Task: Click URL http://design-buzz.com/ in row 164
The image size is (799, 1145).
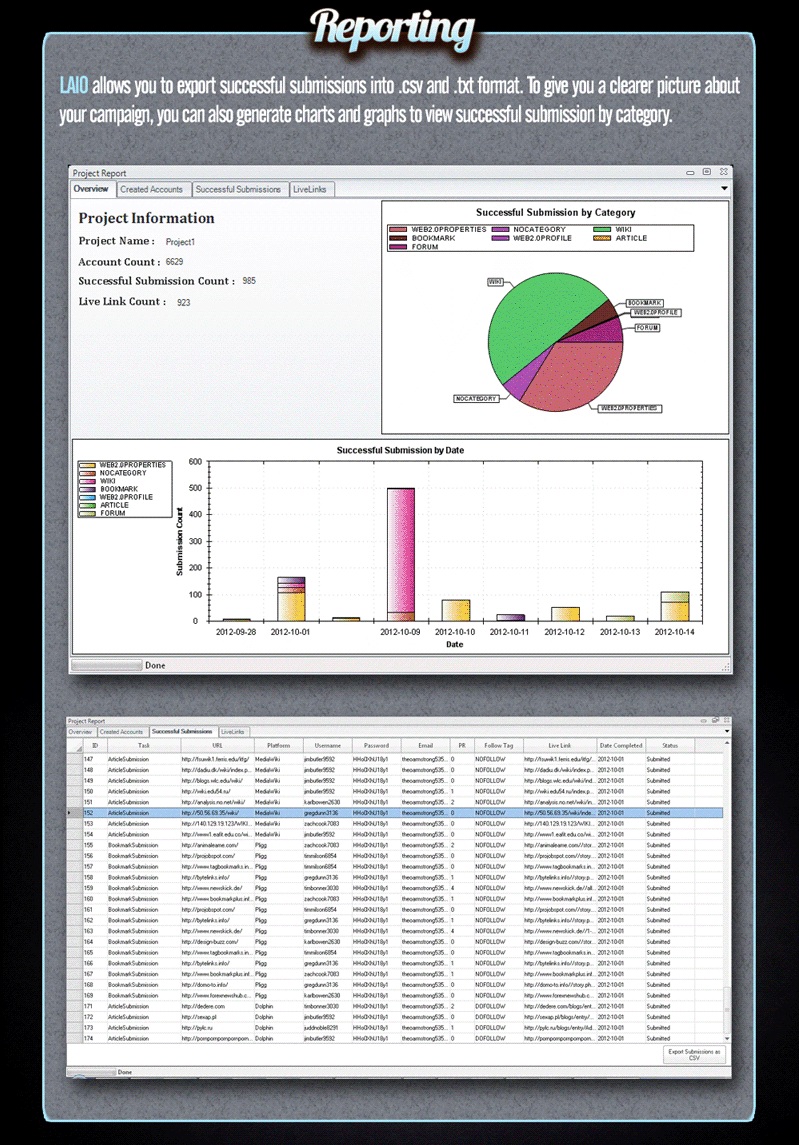Action: (210, 942)
